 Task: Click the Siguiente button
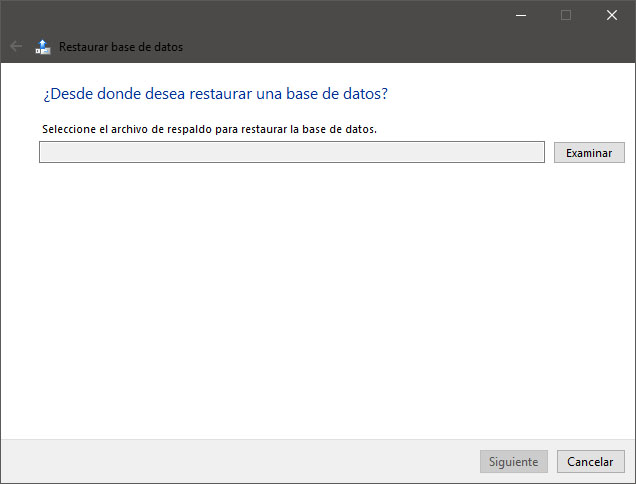[514, 461]
